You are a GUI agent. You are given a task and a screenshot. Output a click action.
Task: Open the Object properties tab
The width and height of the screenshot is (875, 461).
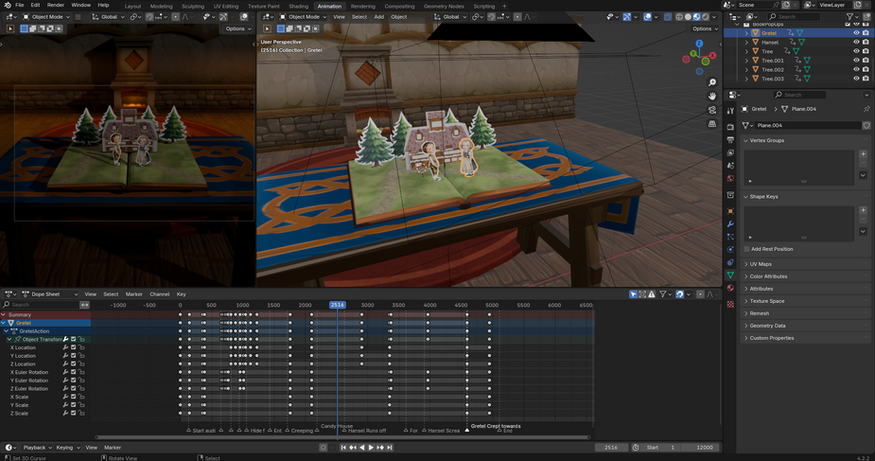click(x=730, y=211)
